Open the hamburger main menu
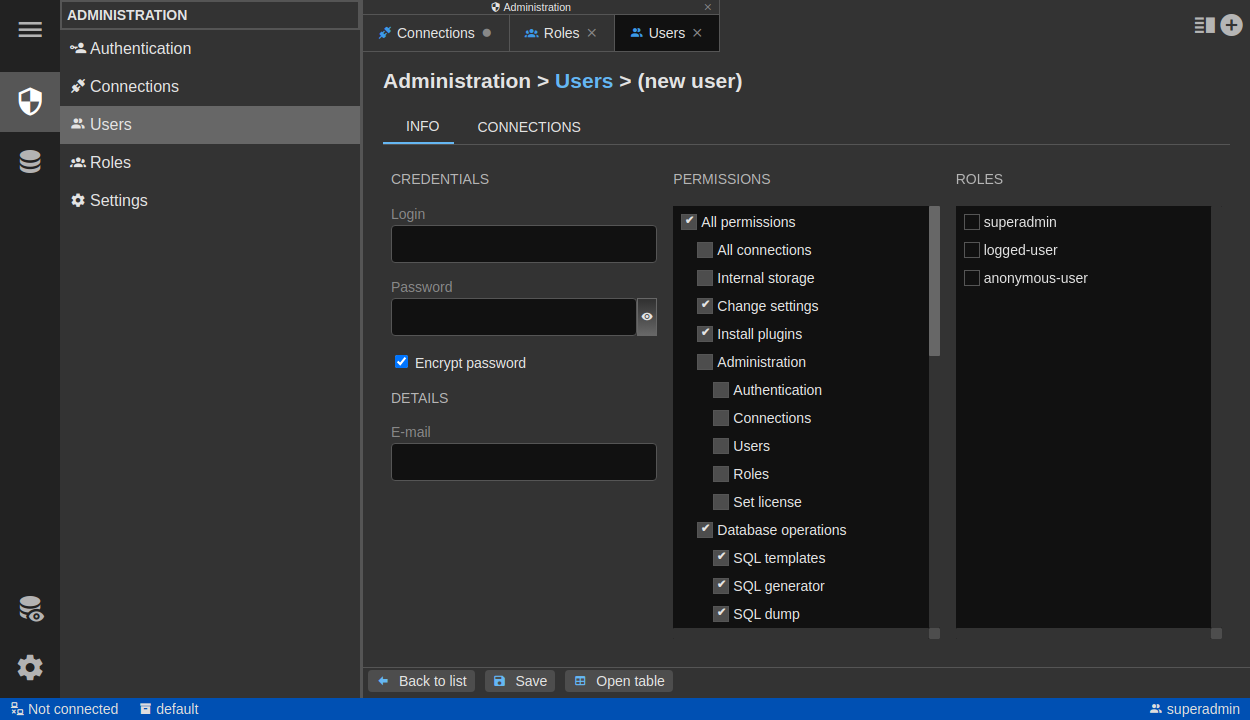The height and width of the screenshot is (720, 1250). (x=30, y=29)
